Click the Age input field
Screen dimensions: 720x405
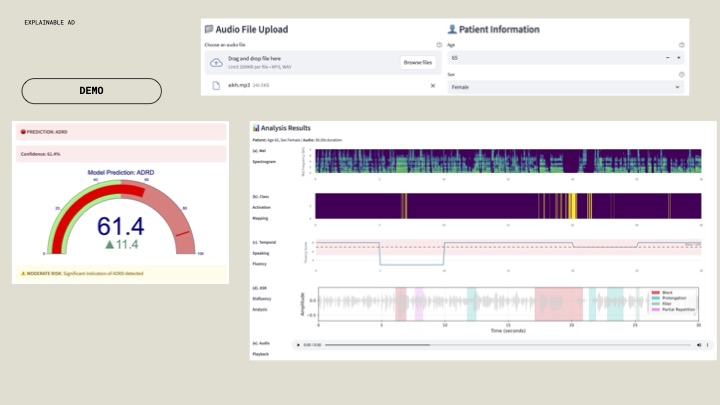point(550,58)
